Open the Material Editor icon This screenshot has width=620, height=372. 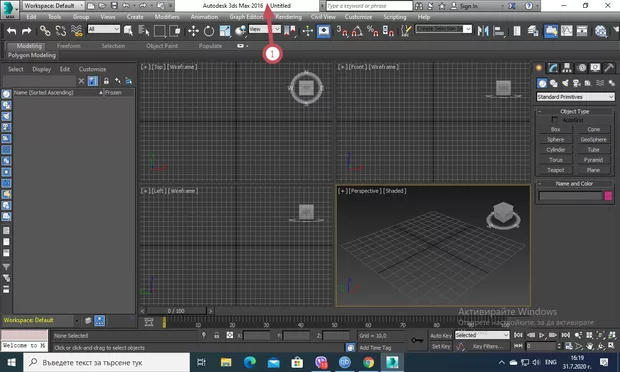click(601, 31)
